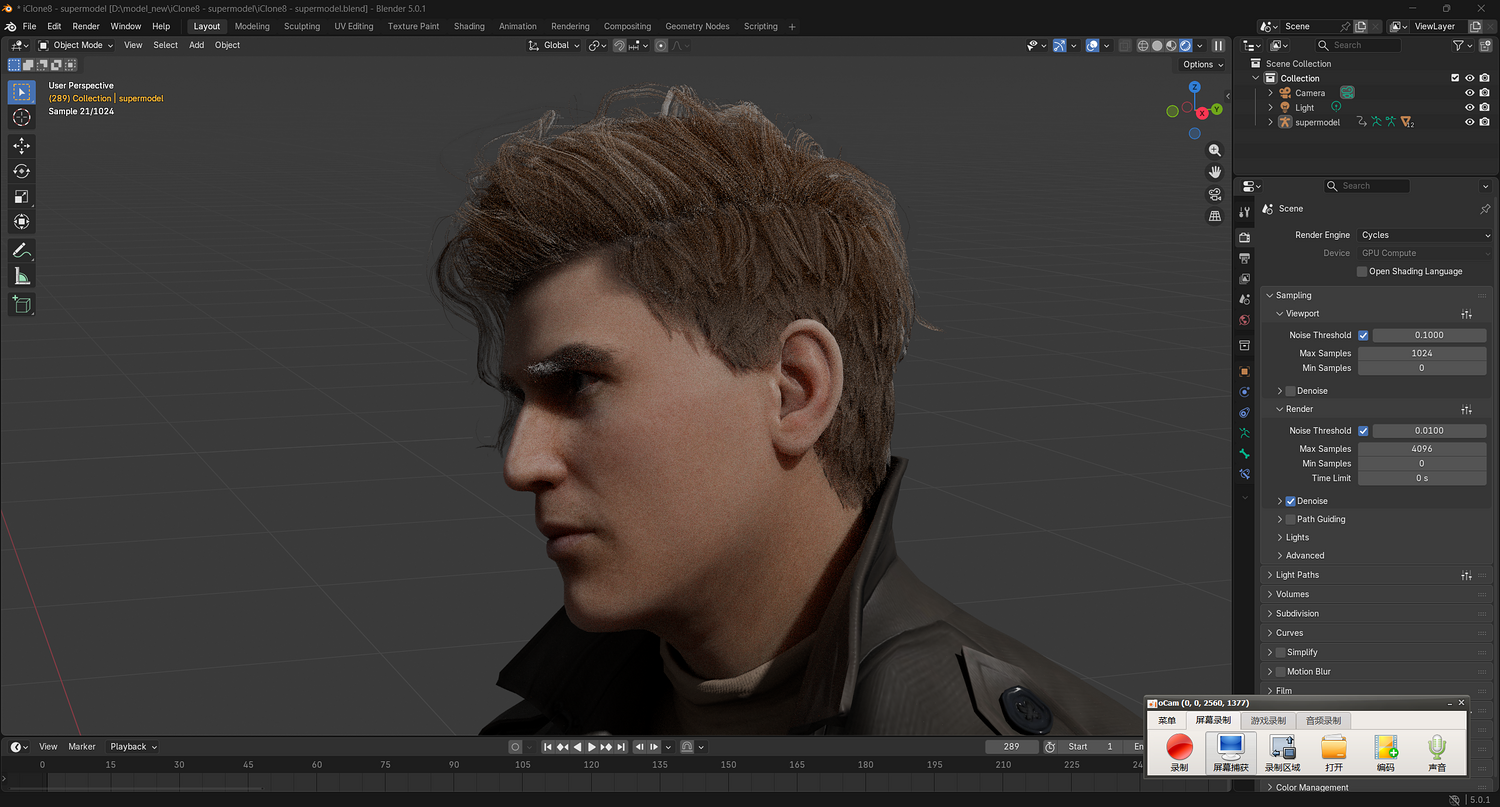Click the viewport zoom magnifier icon
This screenshot has width=1500, height=807.
pos(1215,150)
